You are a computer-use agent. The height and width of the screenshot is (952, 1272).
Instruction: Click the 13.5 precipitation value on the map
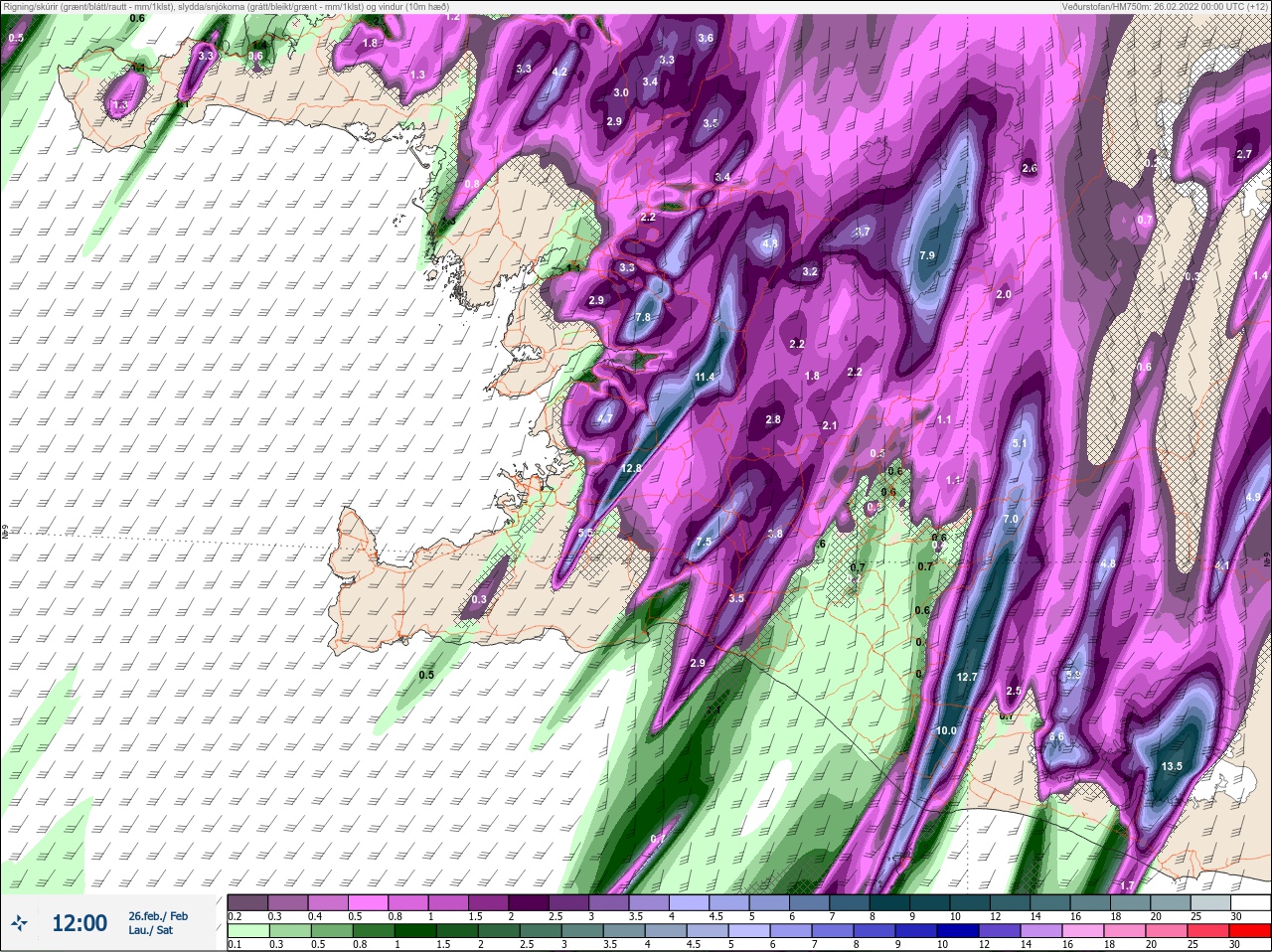tap(1172, 766)
